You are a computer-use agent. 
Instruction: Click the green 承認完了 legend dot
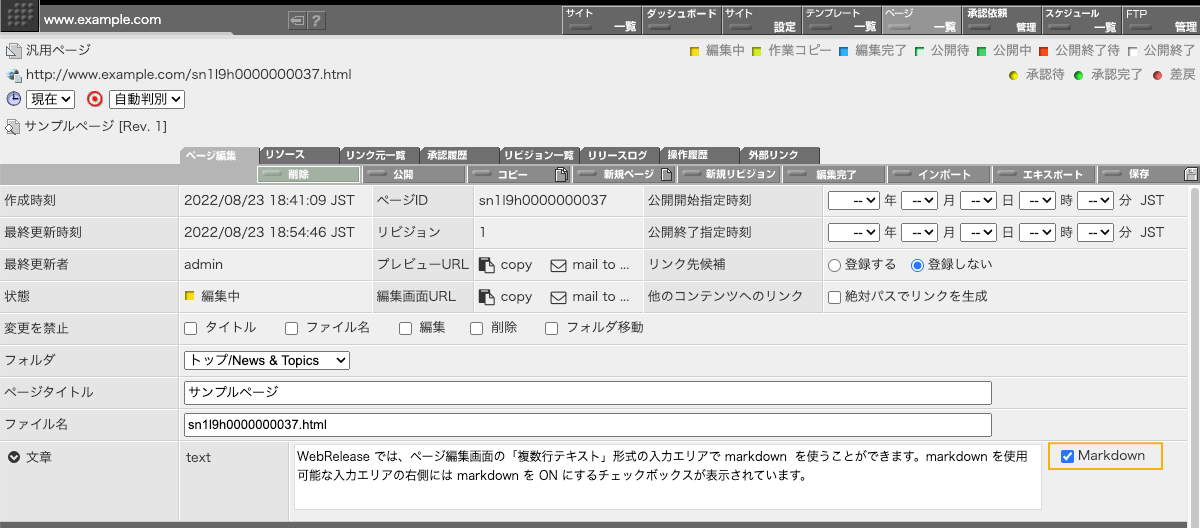coord(1078,75)
